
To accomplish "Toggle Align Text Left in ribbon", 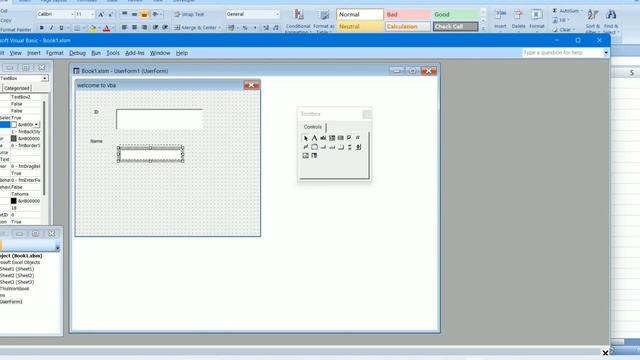I will click(124, 27).
